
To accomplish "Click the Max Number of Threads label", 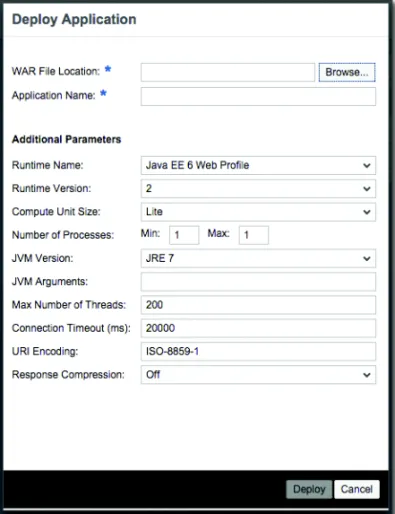I will pyautogui.click(x=69, y=305).
